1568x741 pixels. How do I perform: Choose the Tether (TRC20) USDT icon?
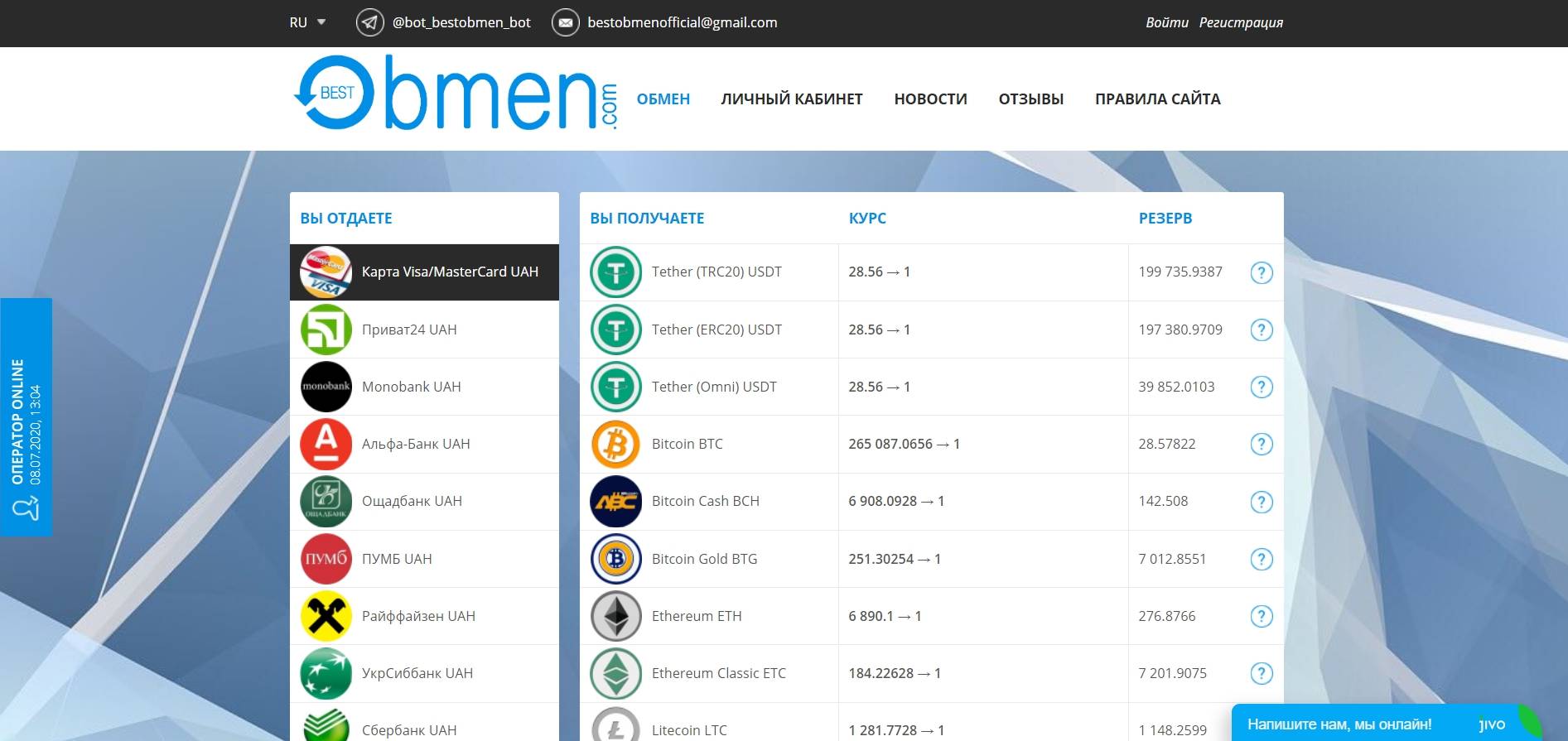[x=615, y=272]
